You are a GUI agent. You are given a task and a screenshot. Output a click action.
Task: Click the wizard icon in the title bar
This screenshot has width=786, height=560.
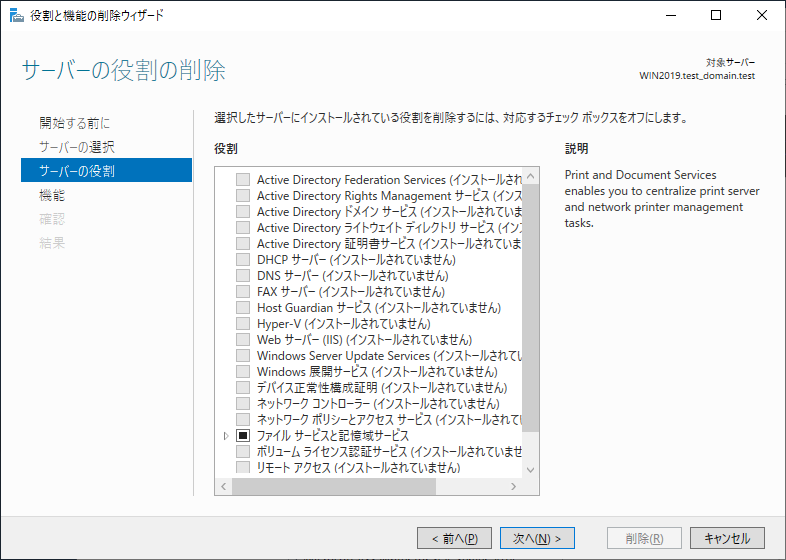point(17,15)
